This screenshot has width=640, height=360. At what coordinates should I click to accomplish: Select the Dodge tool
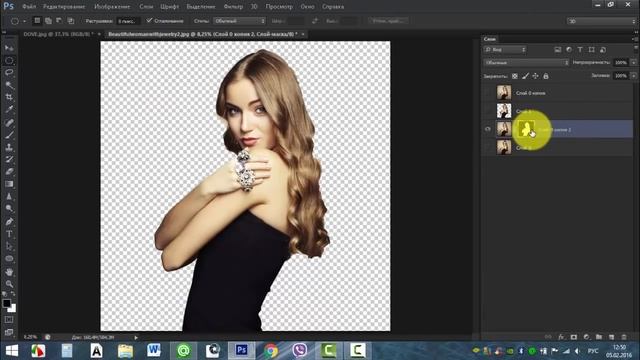tap(9, 209)
